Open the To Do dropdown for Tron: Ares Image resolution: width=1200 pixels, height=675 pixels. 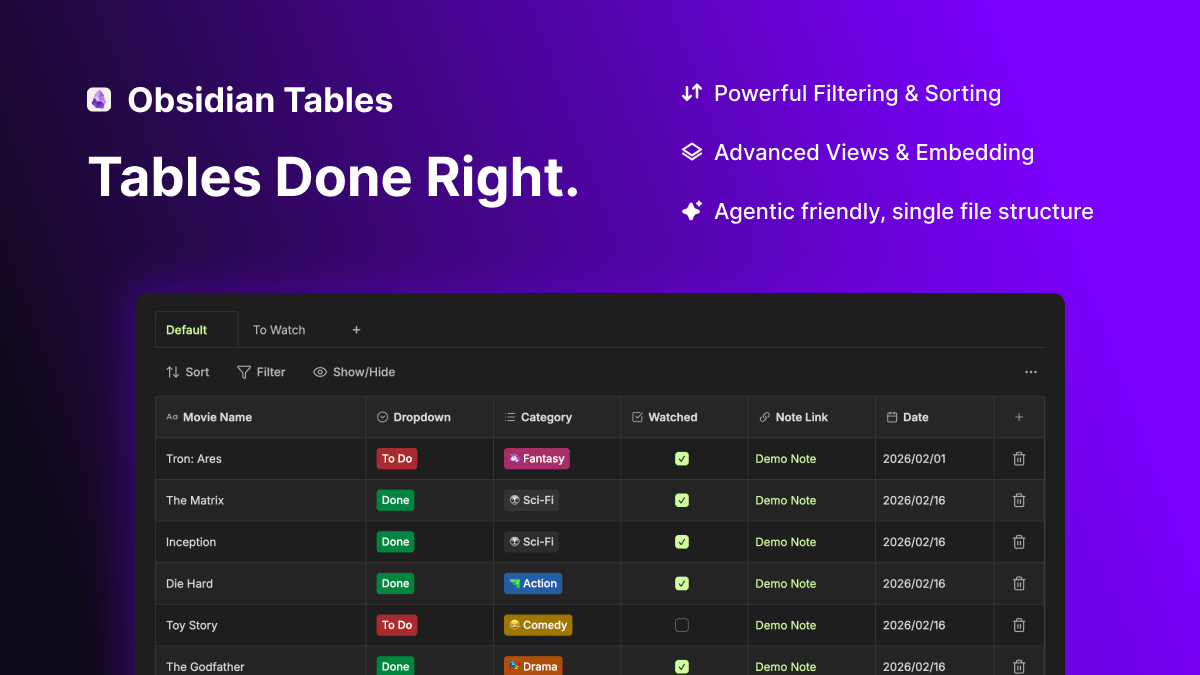click(x=397, y=459)
